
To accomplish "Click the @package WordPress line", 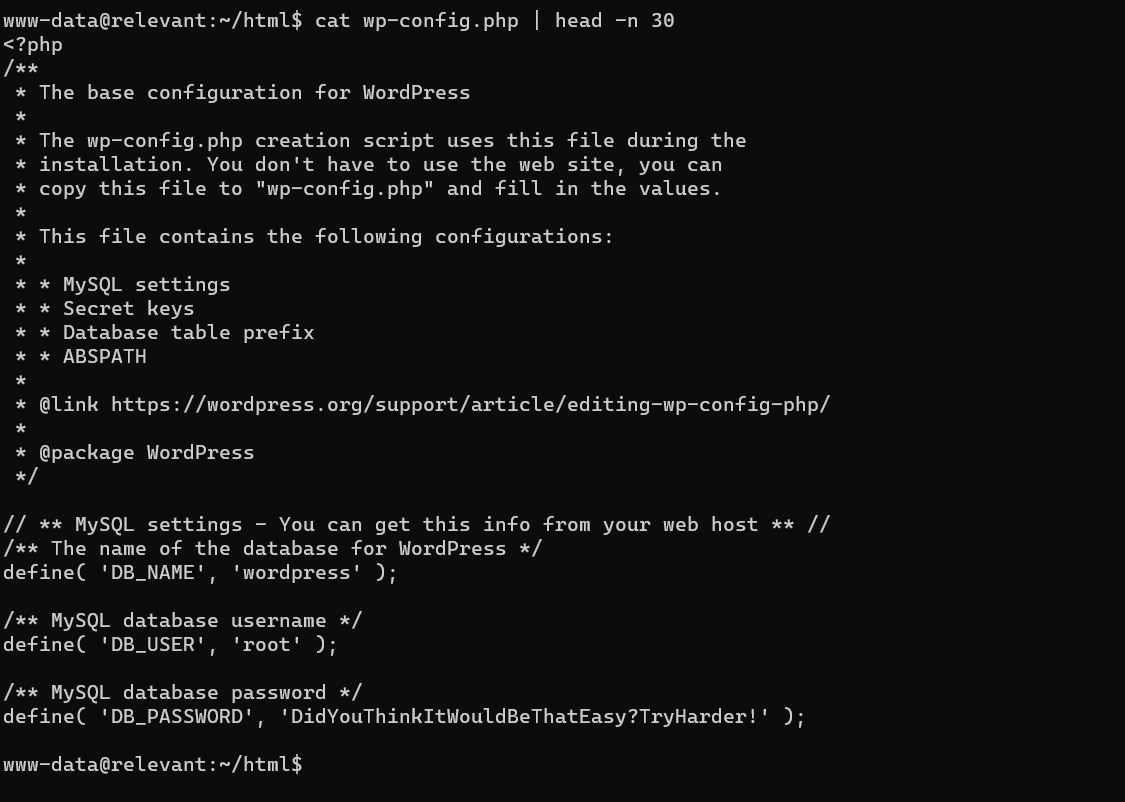I will click(x=146, y=453).
